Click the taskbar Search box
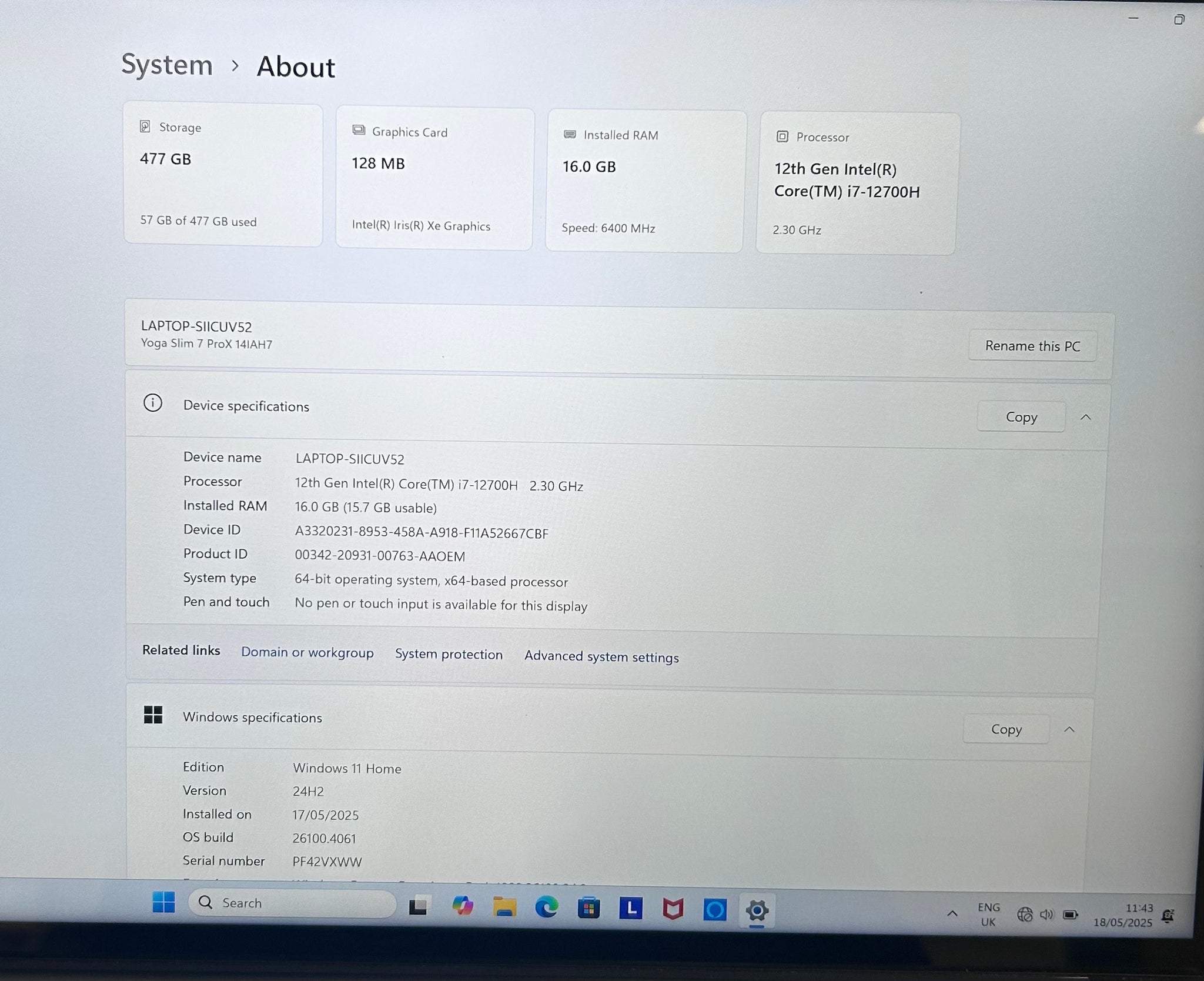Screen dimensions: 1204x981 pos(292,903)
